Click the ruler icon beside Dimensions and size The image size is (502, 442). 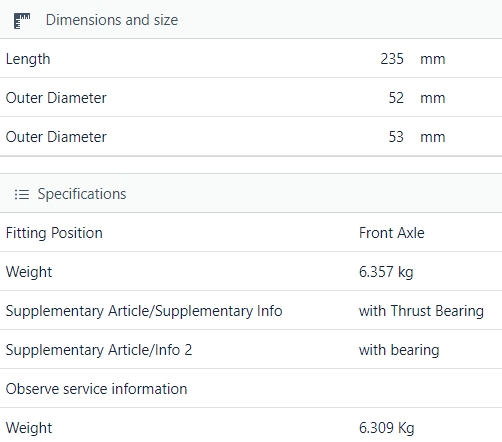tap(22, 21)
